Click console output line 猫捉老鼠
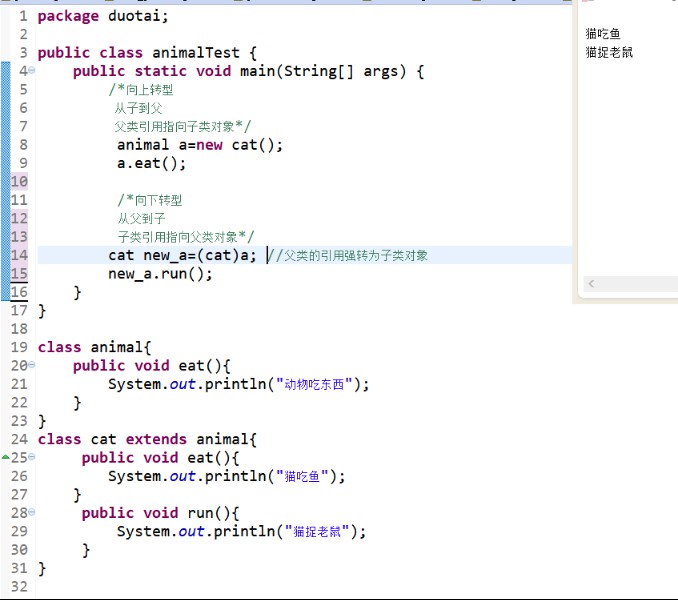Viewport: 678px width, 600px height. pos(609,52)
